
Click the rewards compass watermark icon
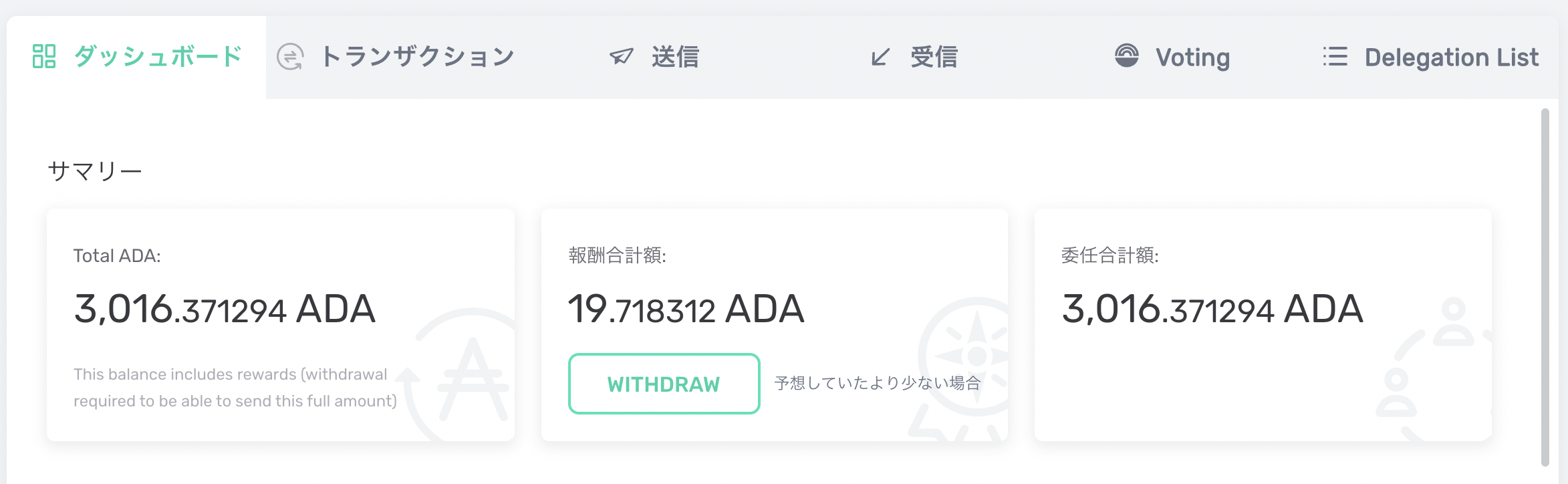point(969,364)
